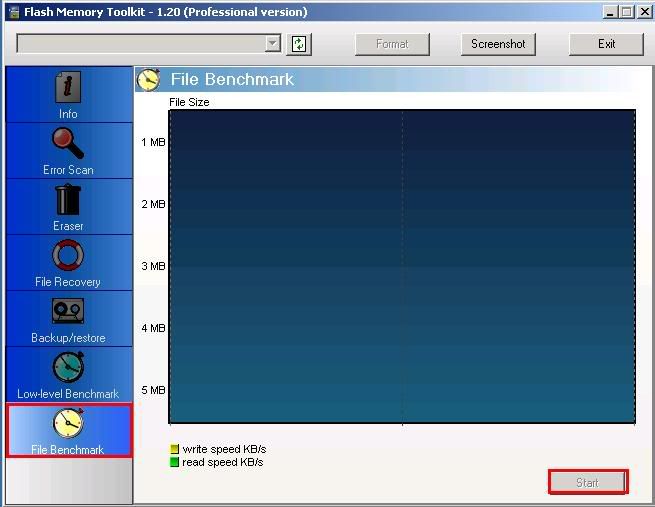Click the Exit button
This screenshot has width=655, height=507.
tap(606, 44)
